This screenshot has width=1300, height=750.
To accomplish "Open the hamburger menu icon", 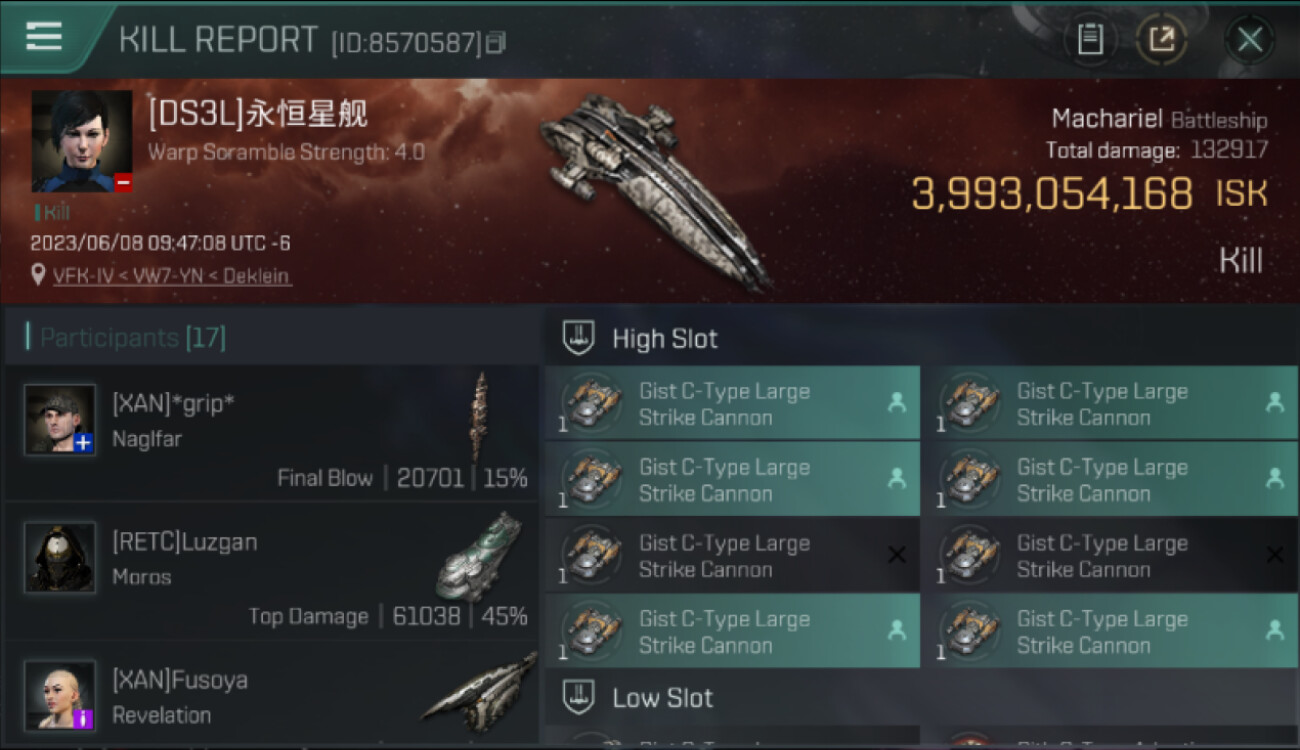I will (x=44, y=36).
